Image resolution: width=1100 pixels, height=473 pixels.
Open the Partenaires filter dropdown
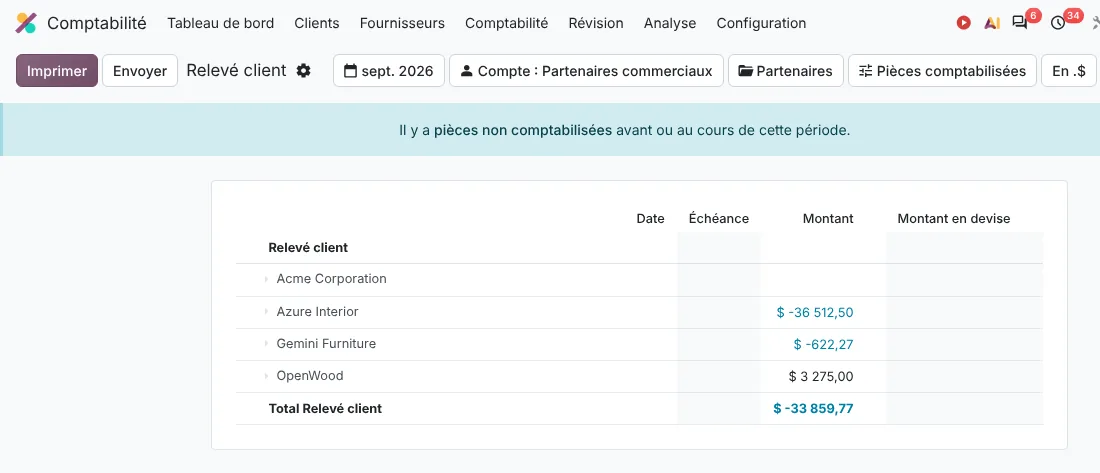(x=786, y=70)
